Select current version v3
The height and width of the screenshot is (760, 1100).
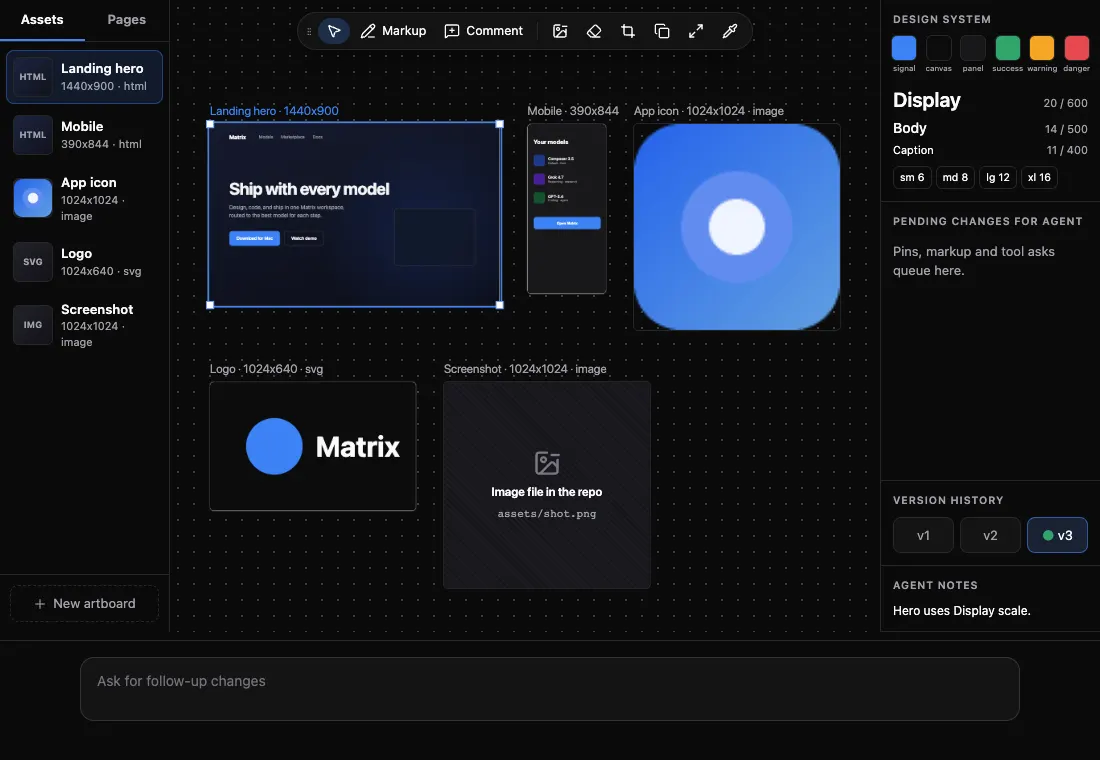(x=1057, y=535)
